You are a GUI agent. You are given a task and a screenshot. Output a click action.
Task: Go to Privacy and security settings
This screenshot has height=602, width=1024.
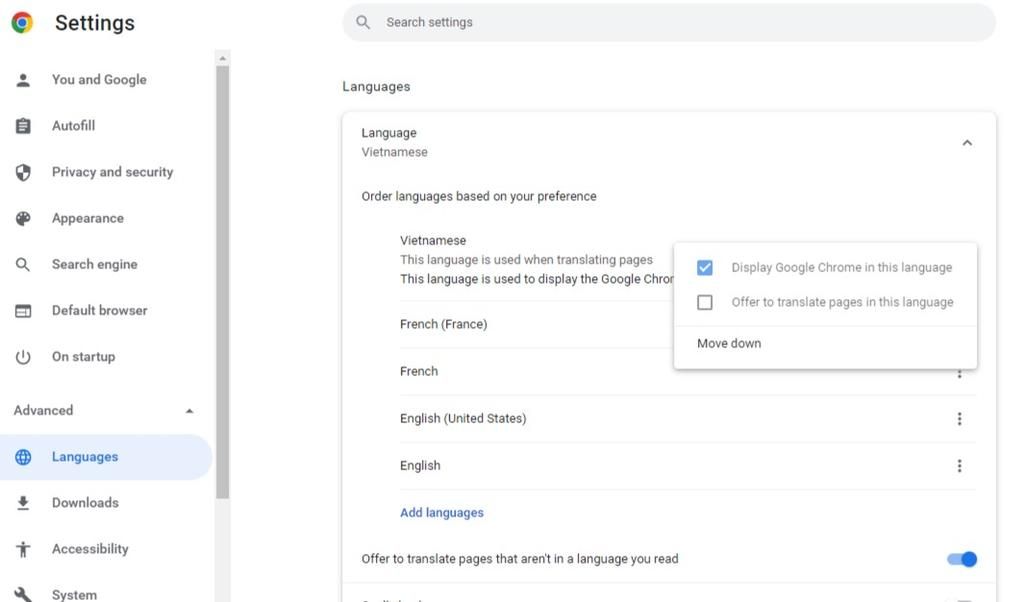tap(112, 172)
